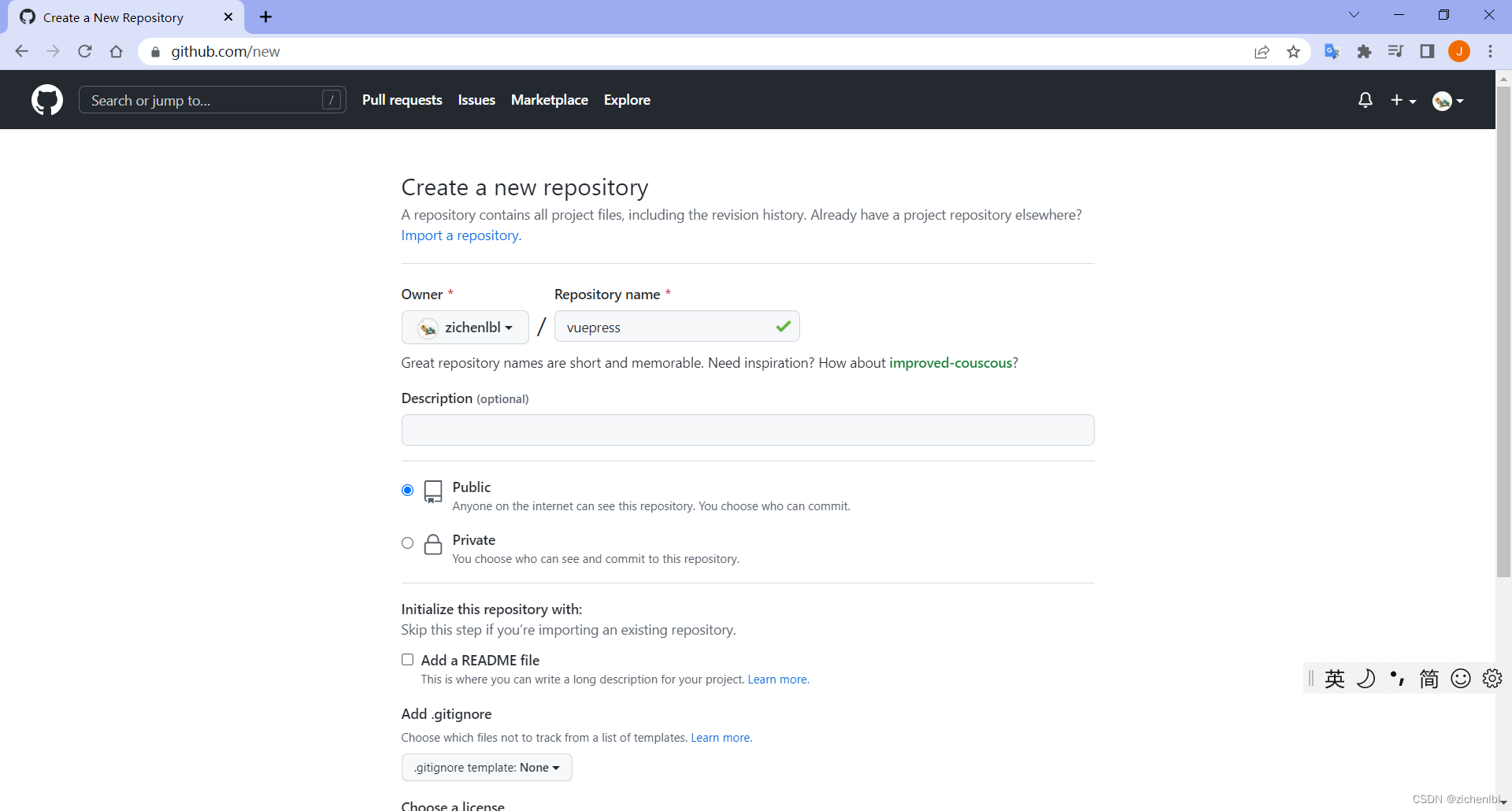Screen dimensions: 1512x811
Task: Click the browser forward arrow
Action: pos(53,51)
